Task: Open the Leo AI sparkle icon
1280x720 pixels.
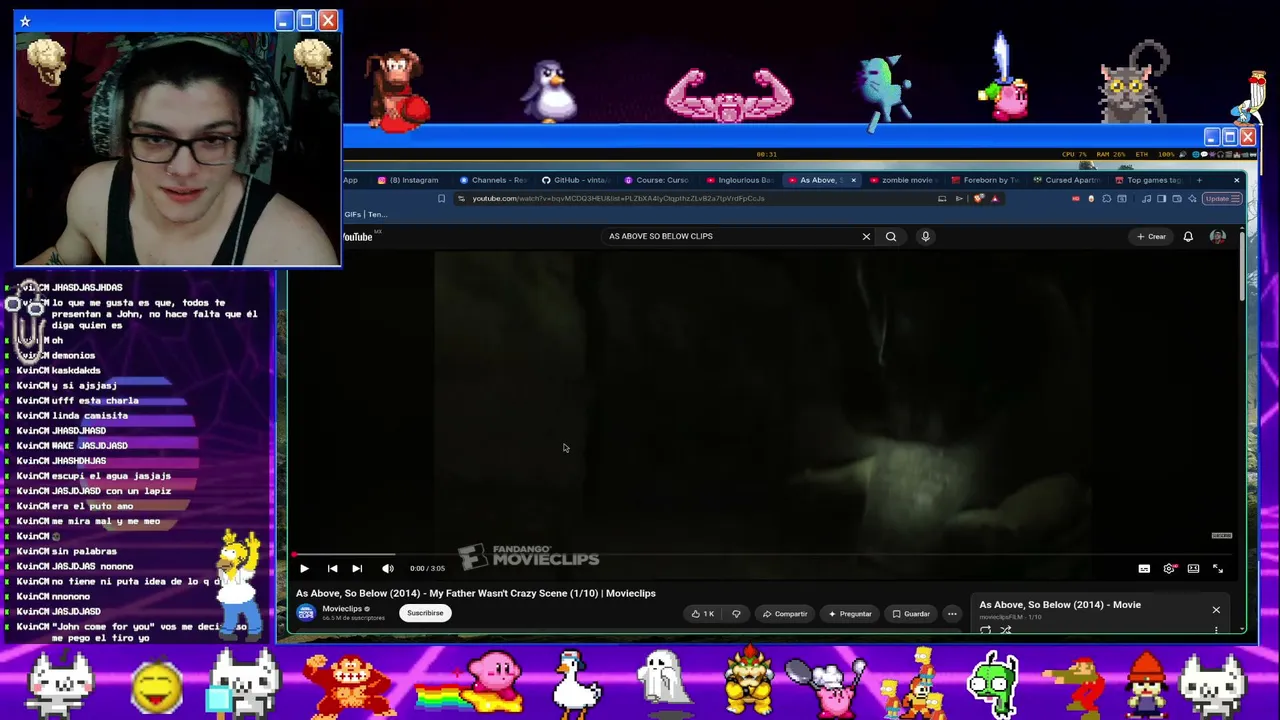Action: pyautogui.click(x=1190, y=199)
